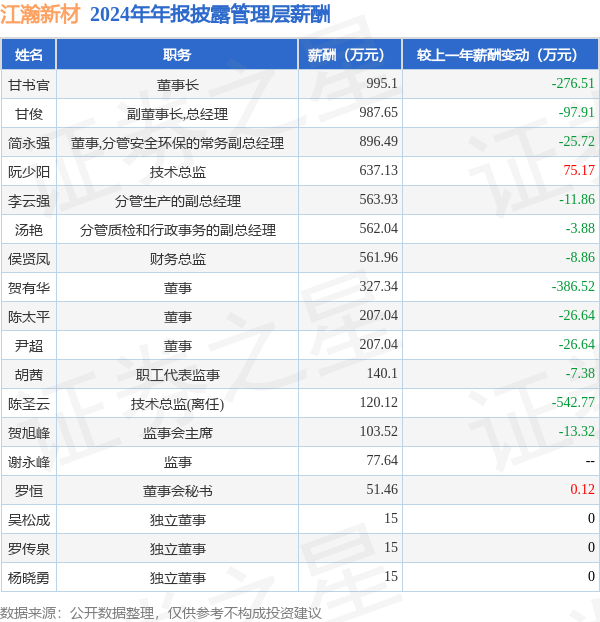Click the name cell 胡茜
This screenshot has height=622, width=600.
(x=29, y=375)
